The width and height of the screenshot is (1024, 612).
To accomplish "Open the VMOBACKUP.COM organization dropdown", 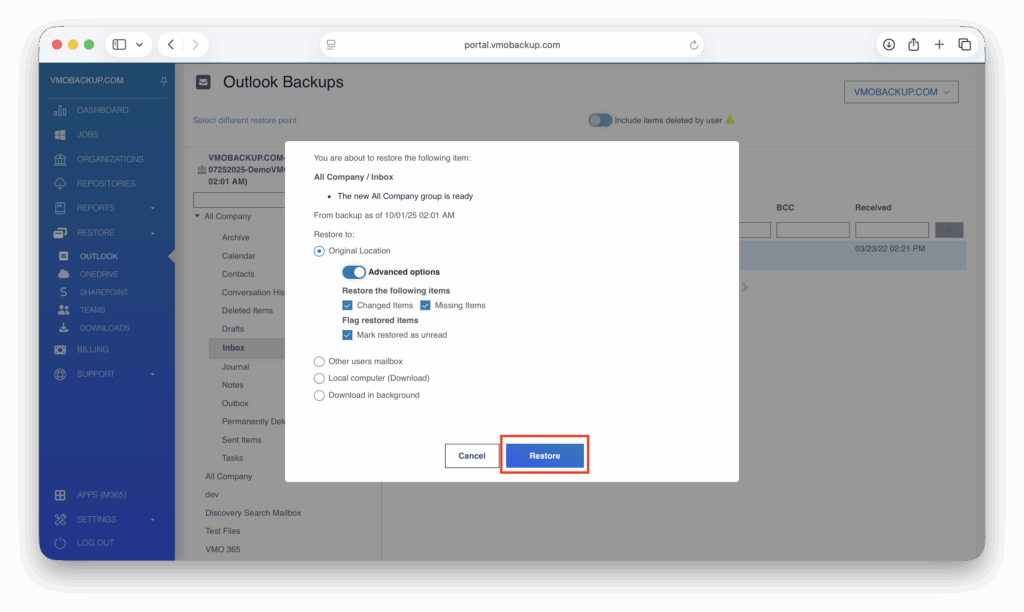I will [x=901, y=92].
